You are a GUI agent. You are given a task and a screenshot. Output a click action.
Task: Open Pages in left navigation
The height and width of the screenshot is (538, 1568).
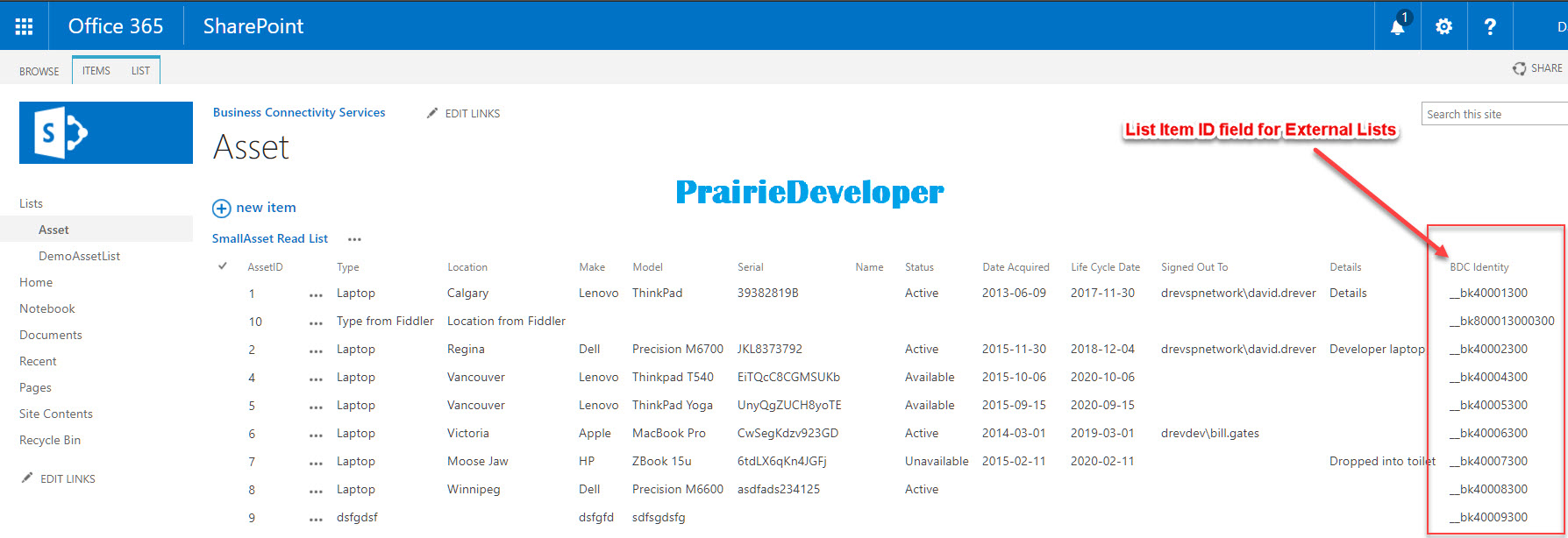pos(35,387)
